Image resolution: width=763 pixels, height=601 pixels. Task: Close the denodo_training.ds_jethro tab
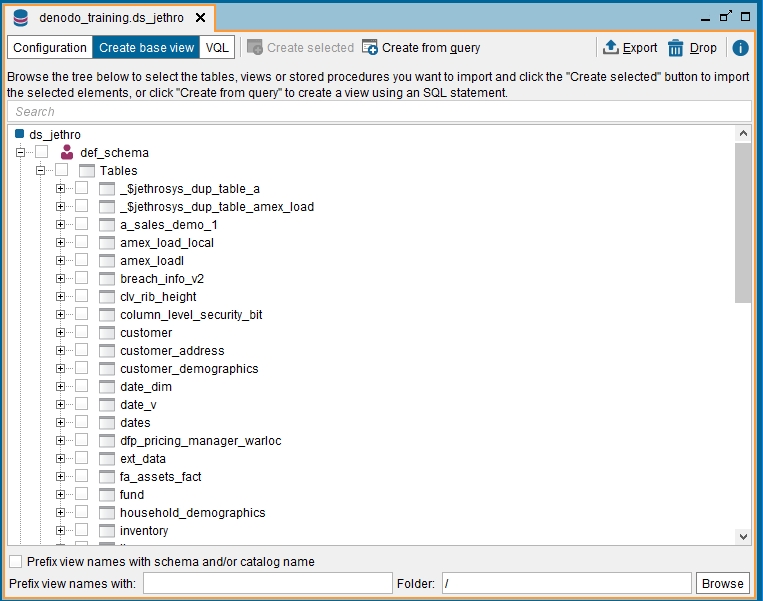[200, 18]
